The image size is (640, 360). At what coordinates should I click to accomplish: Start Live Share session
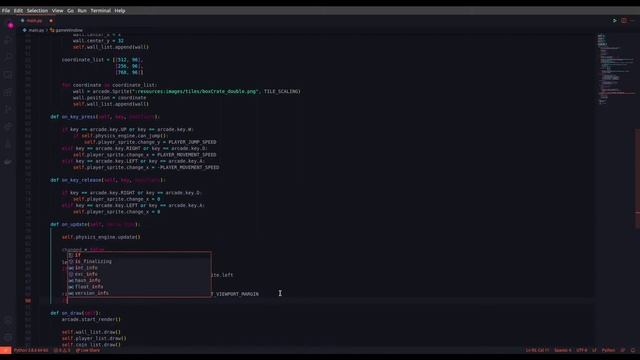(x=88, y=350)
